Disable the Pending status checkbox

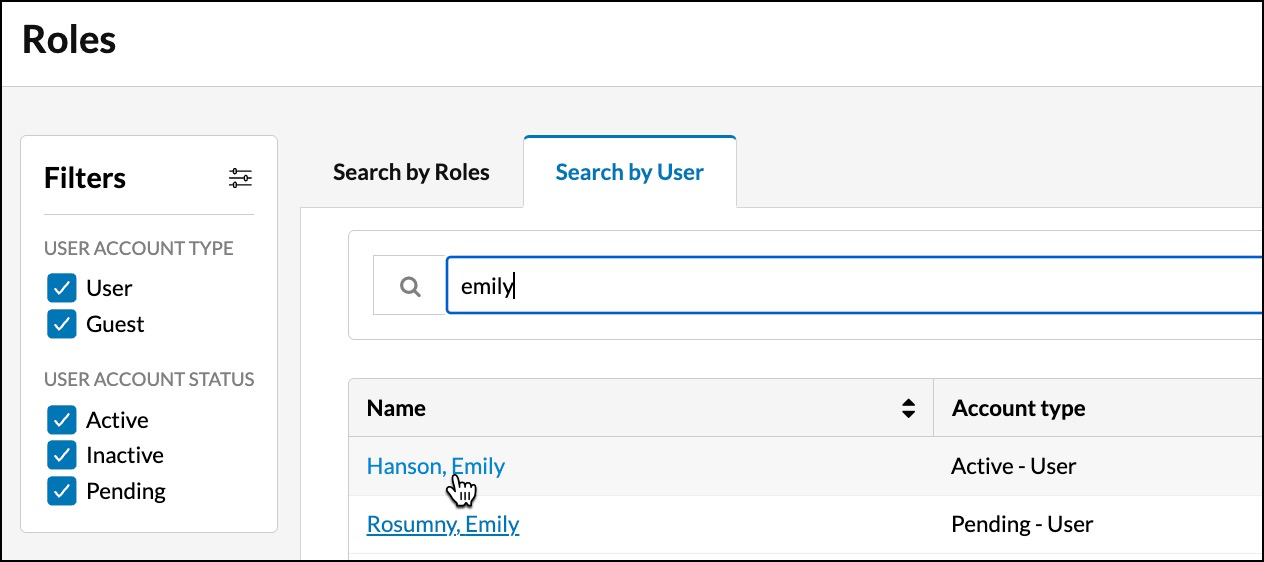coord(62,491)
